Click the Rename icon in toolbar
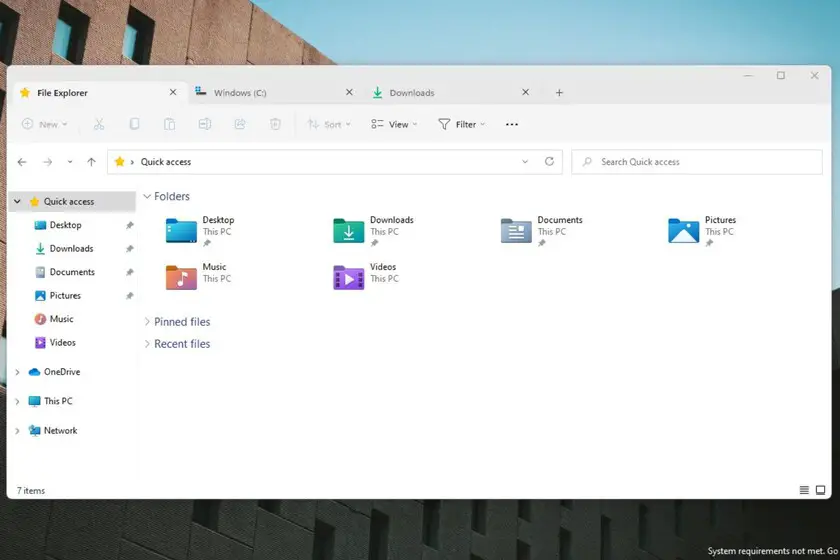This screenshot has width=840, height=560. 205,124
